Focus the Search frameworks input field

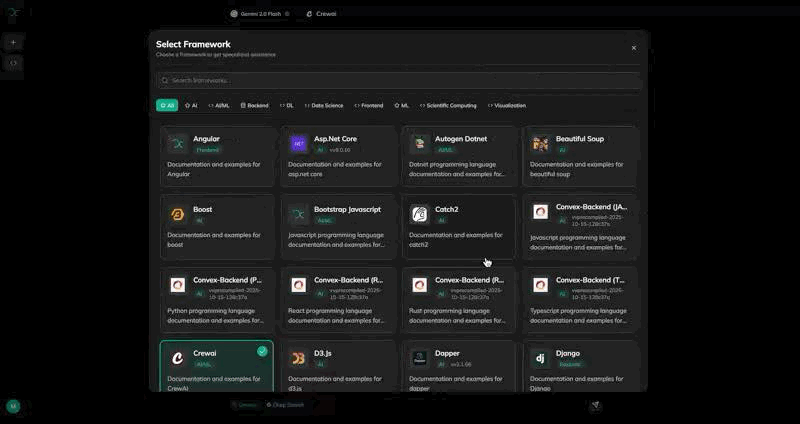coord(399,81)
